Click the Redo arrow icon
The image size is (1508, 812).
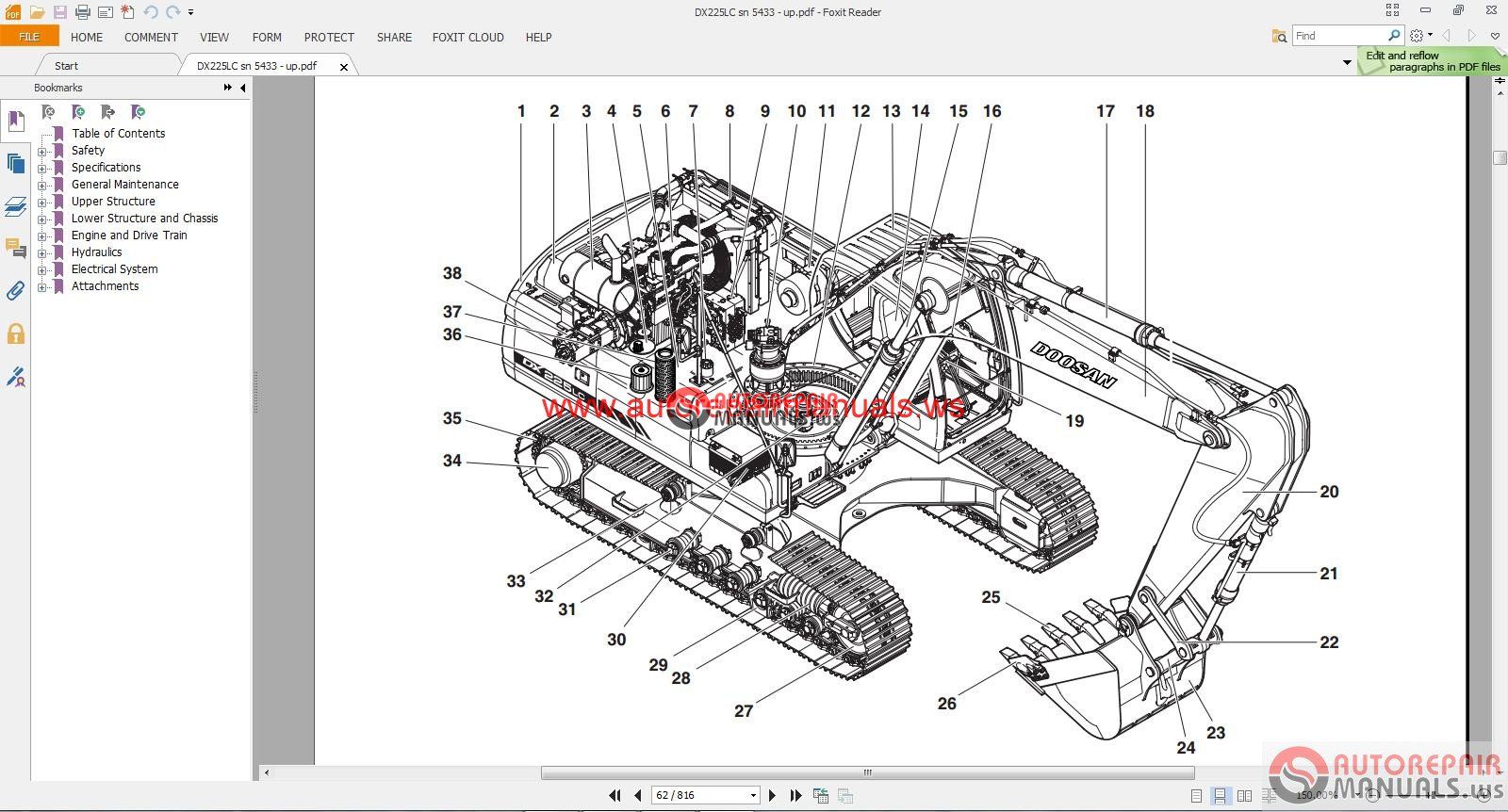173,12
